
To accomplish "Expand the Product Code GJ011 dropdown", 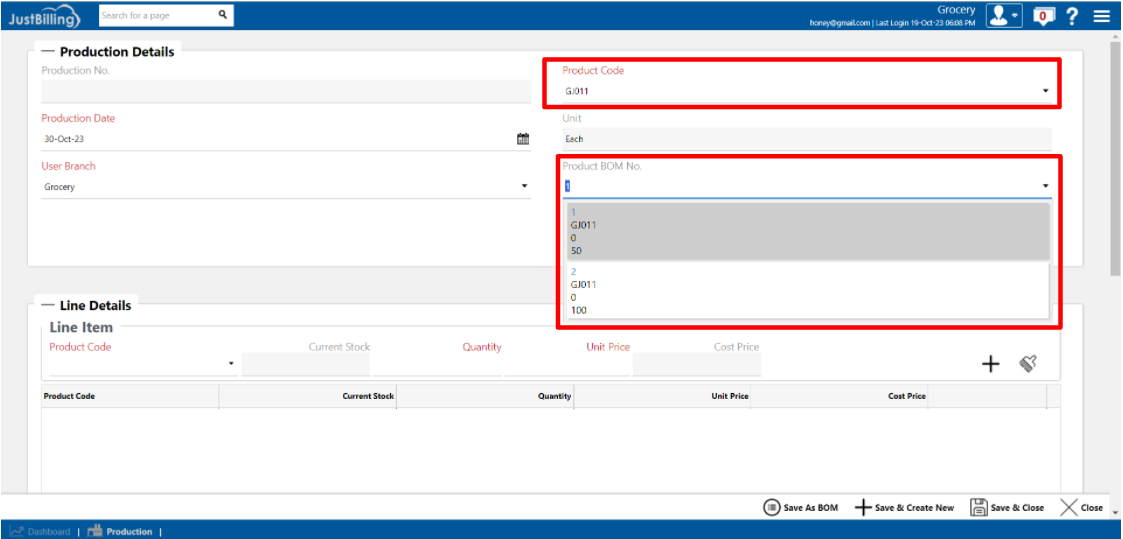I will (x=1045, y=91).
